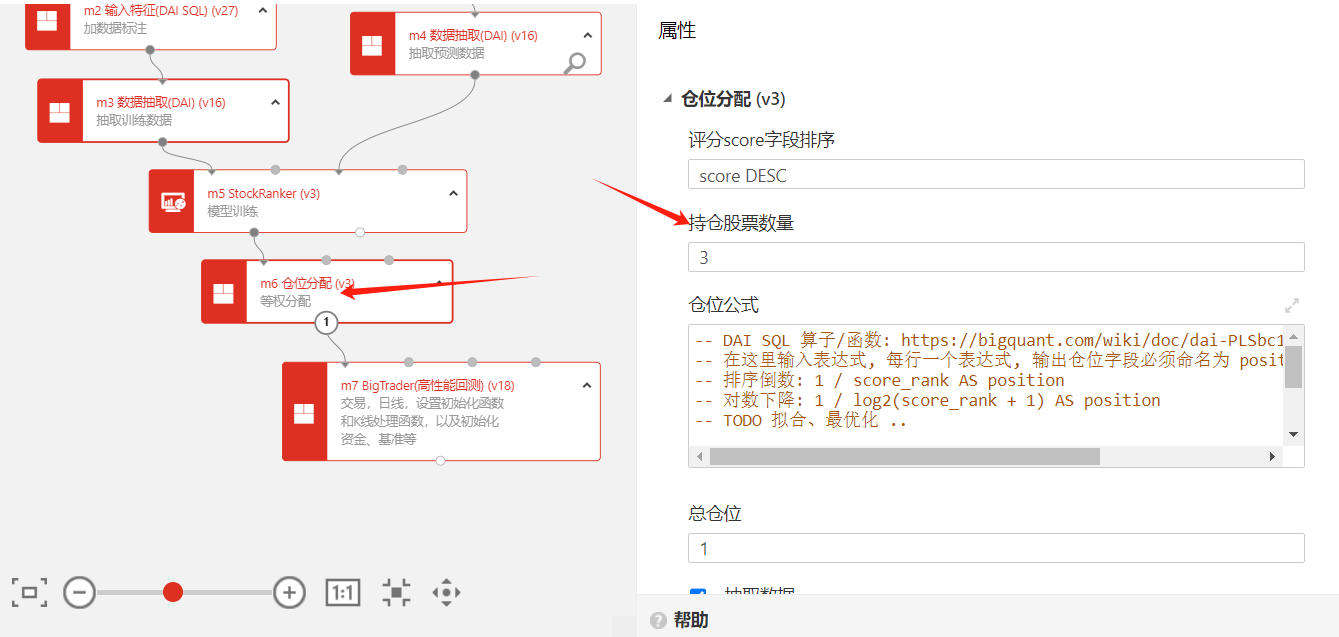Click the fit-to-screen icon in zoom toolbar

(29, 593)
